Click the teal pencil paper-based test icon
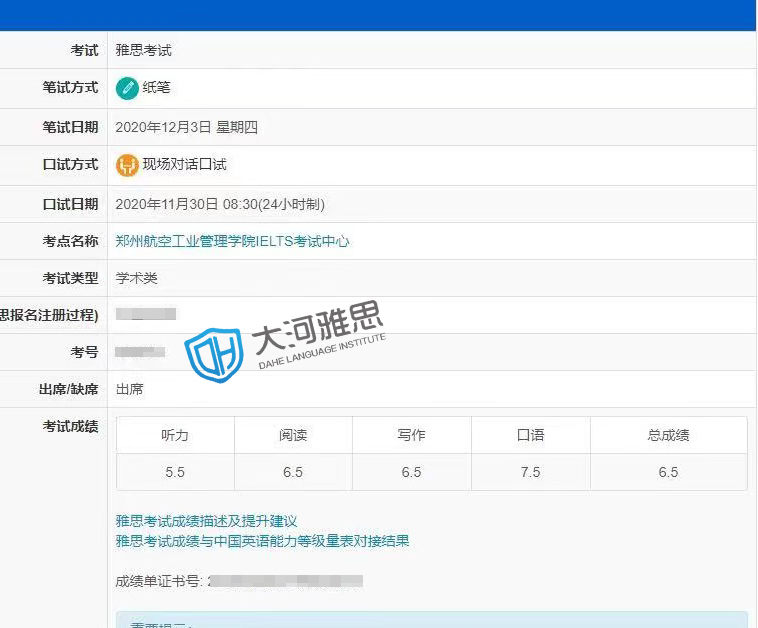 tap(127, 88)
